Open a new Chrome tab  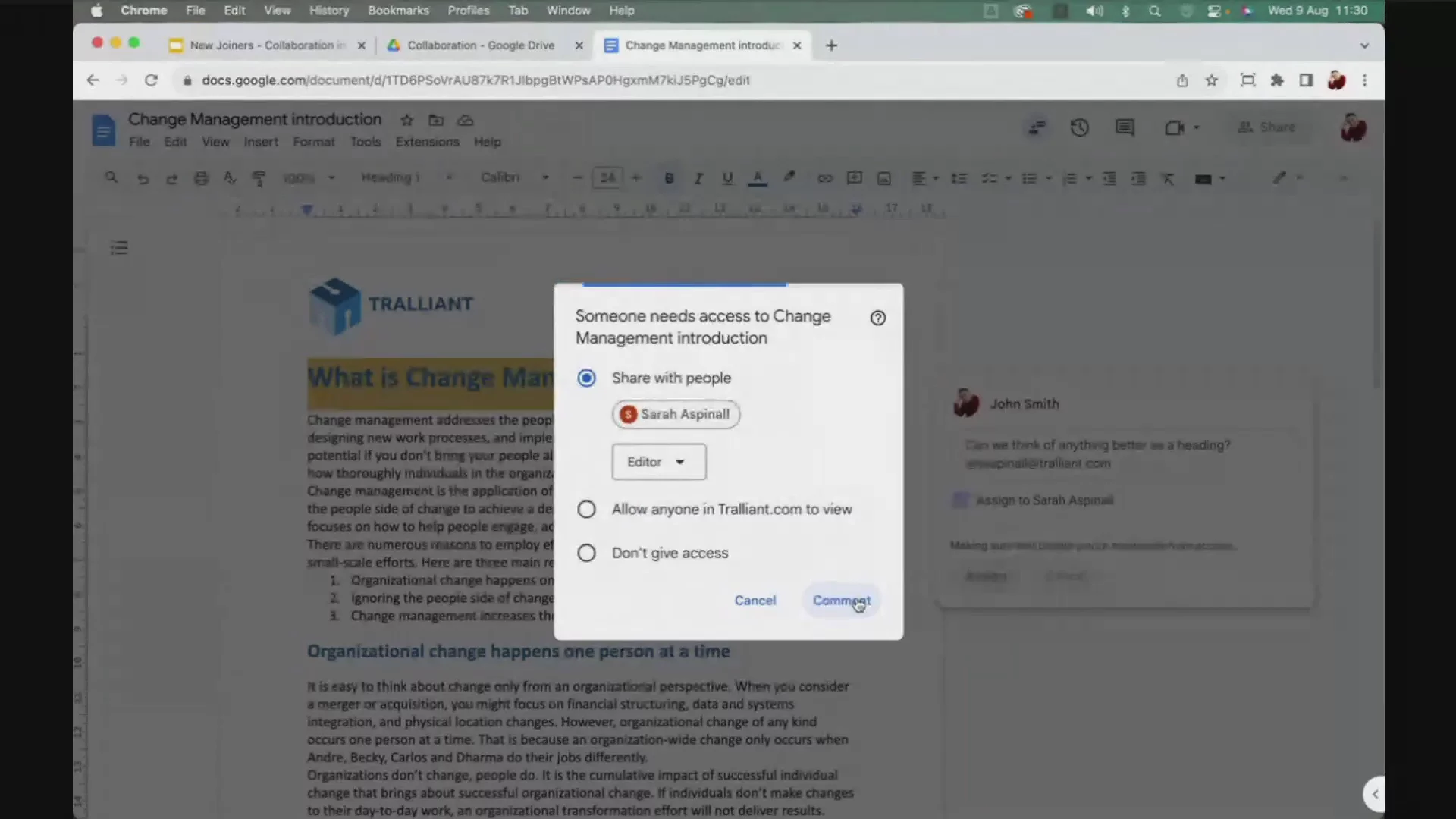click(x=831, y=45)
